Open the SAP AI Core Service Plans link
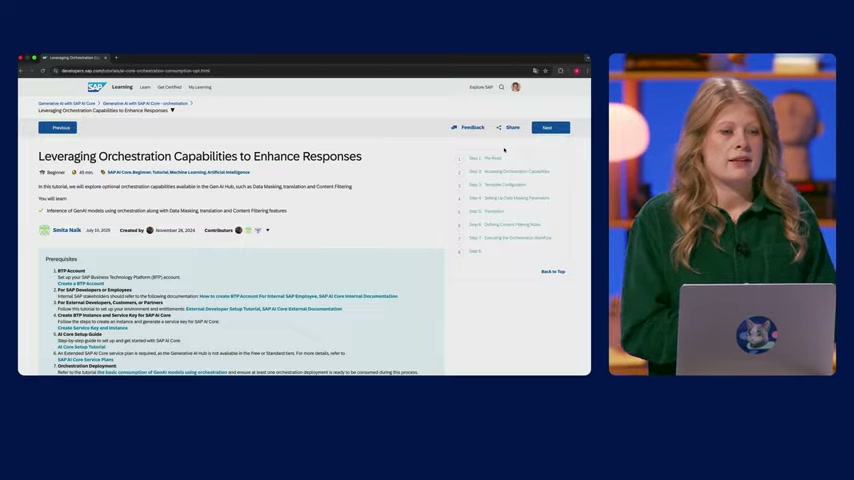Image resolution: width=854 pixels, height=480 pixels. click(86, 360)
